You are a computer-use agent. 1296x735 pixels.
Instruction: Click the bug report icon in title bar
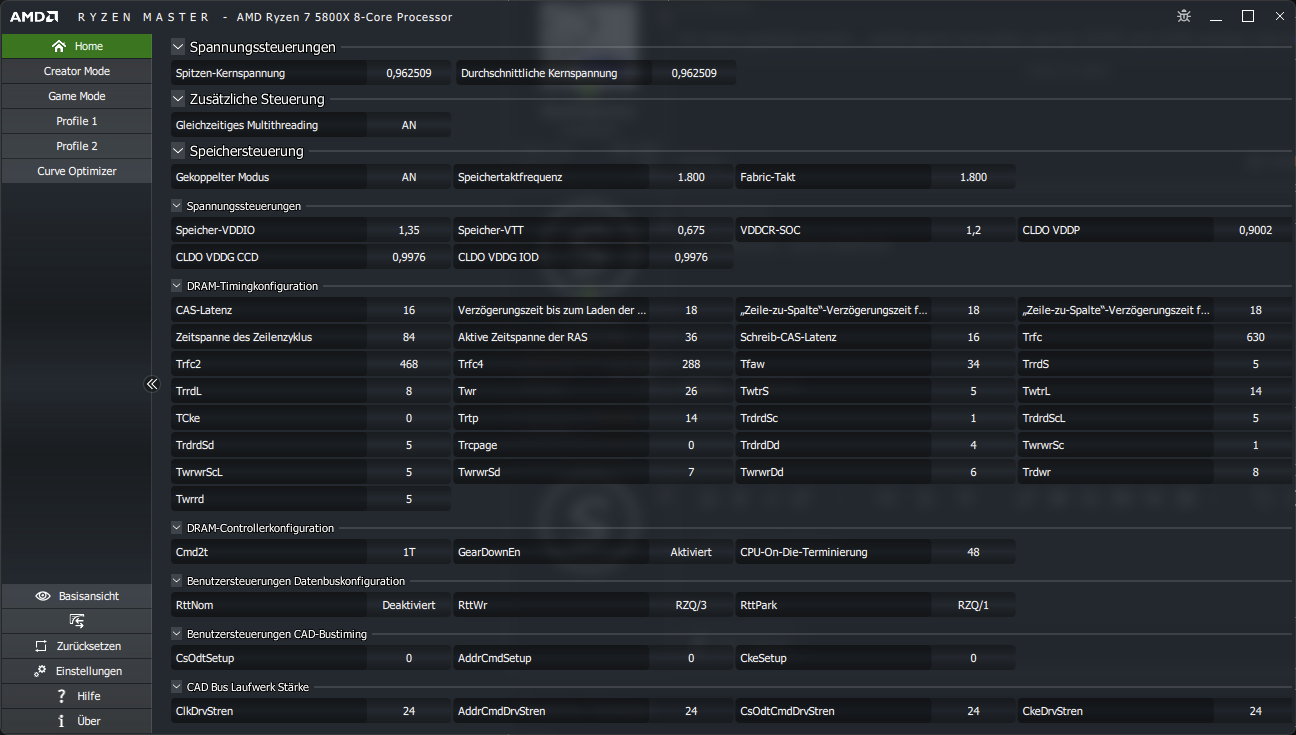(x=1185, y=16)
